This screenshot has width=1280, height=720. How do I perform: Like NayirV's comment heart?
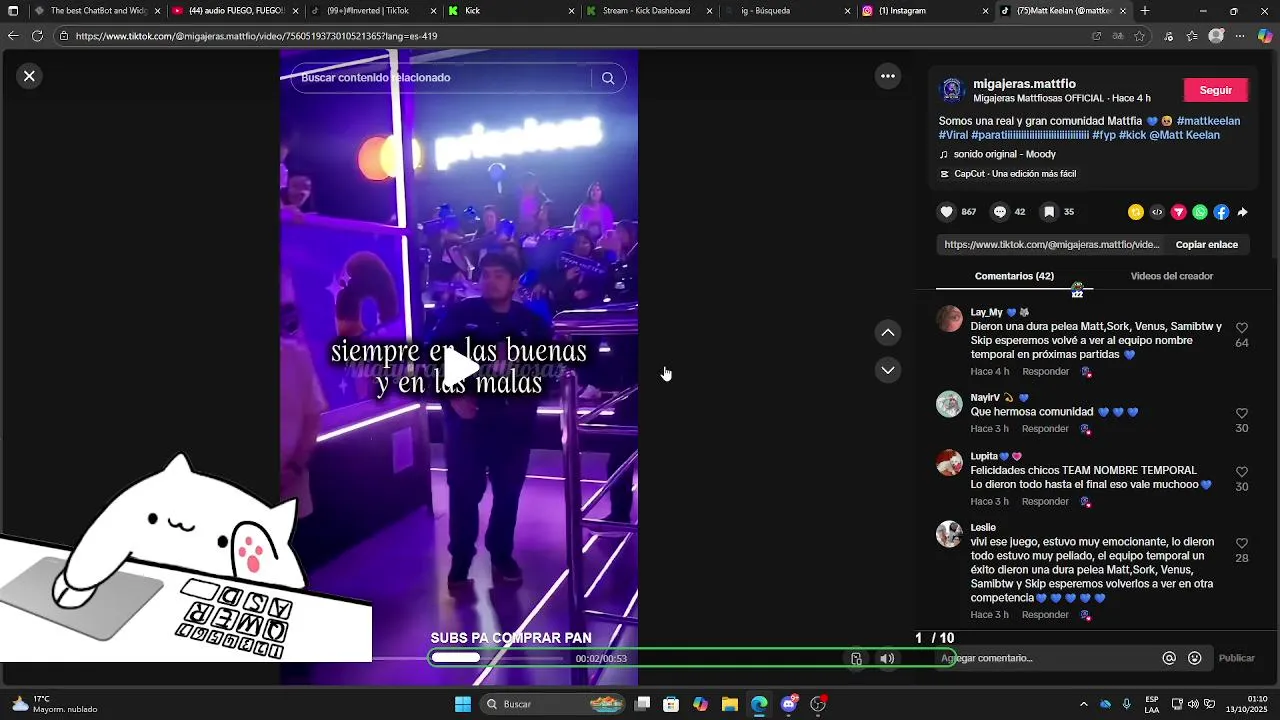(x=1241, y=413)
